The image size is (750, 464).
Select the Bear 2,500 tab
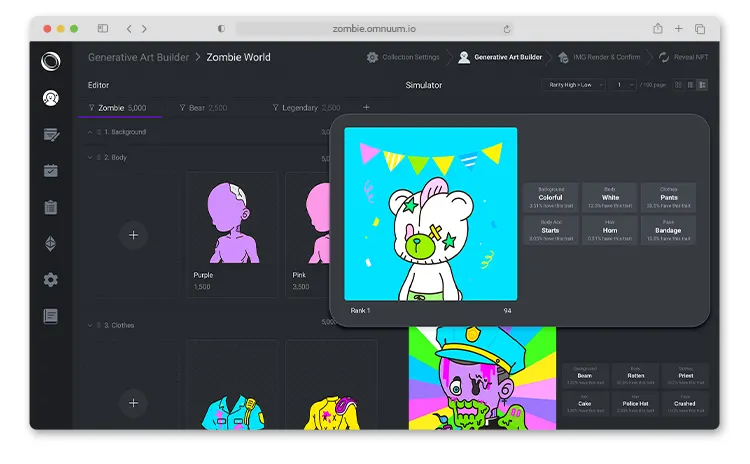point(203,108)
